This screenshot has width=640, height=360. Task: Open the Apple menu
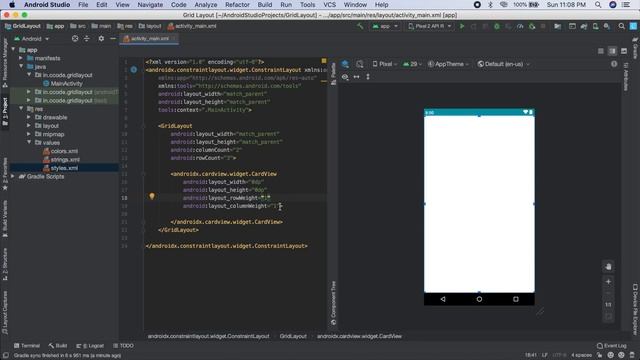[12, 5]
